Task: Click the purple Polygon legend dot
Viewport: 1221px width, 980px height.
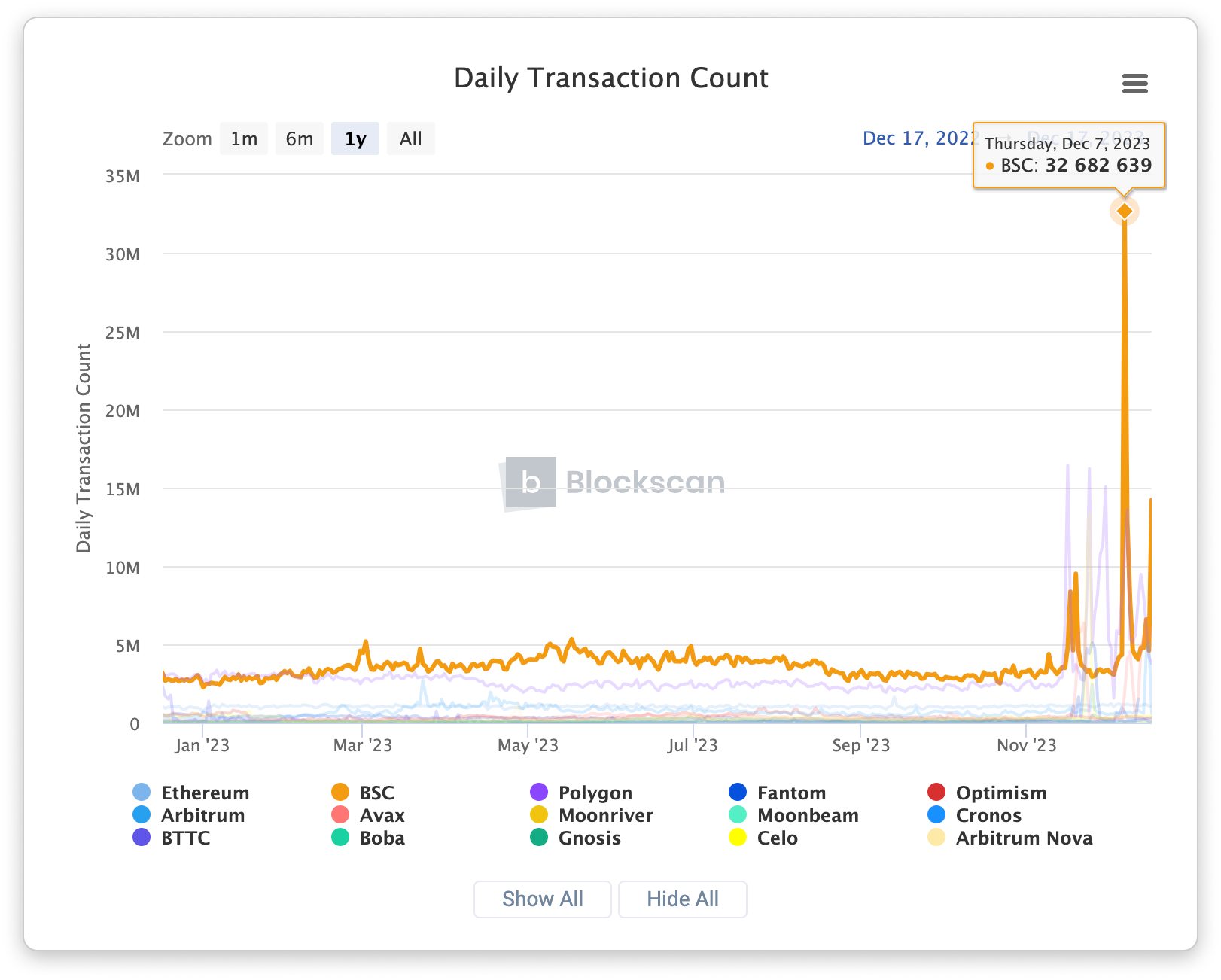Action: (x=539, y=793)
